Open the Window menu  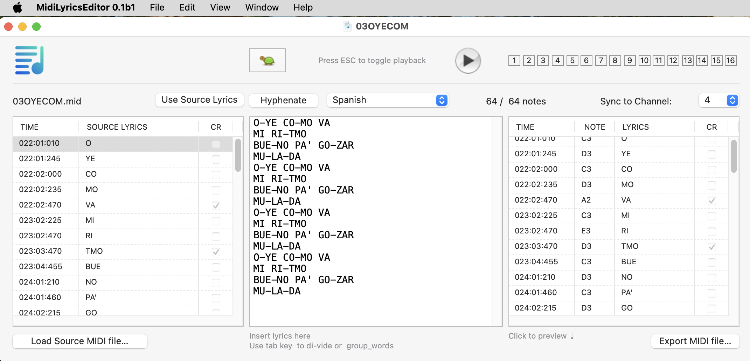pyautogui.click(x=262, y=8)
